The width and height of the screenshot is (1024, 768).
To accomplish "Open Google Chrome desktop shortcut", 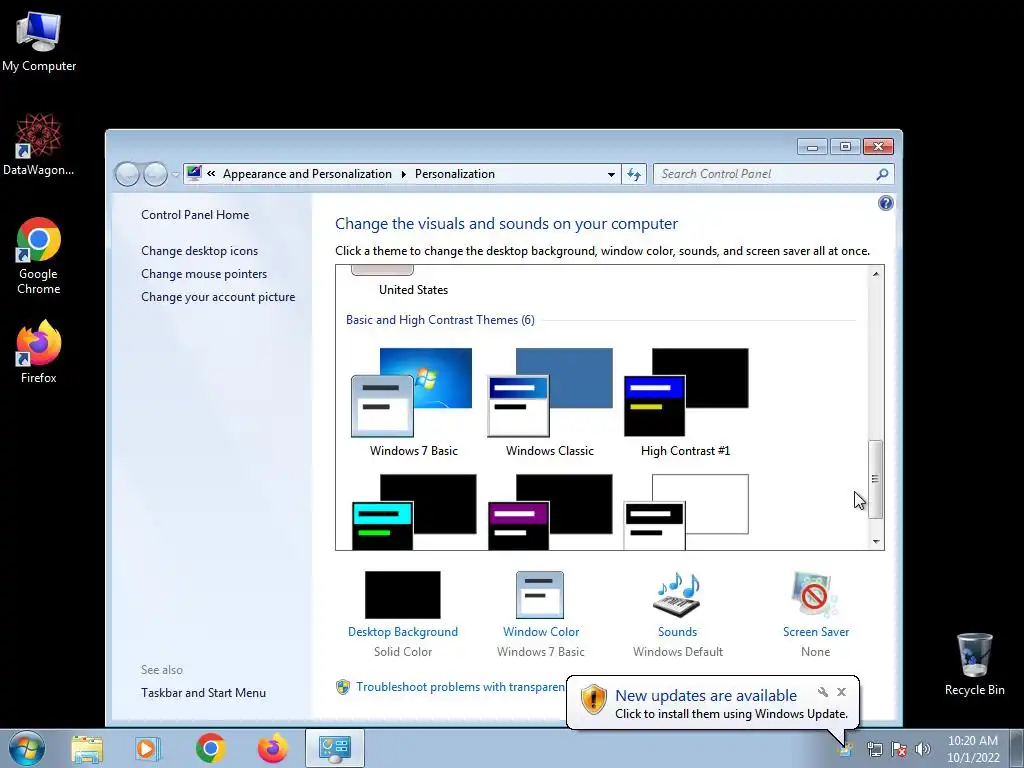I will pyautogui.click(x=39, y=255).
